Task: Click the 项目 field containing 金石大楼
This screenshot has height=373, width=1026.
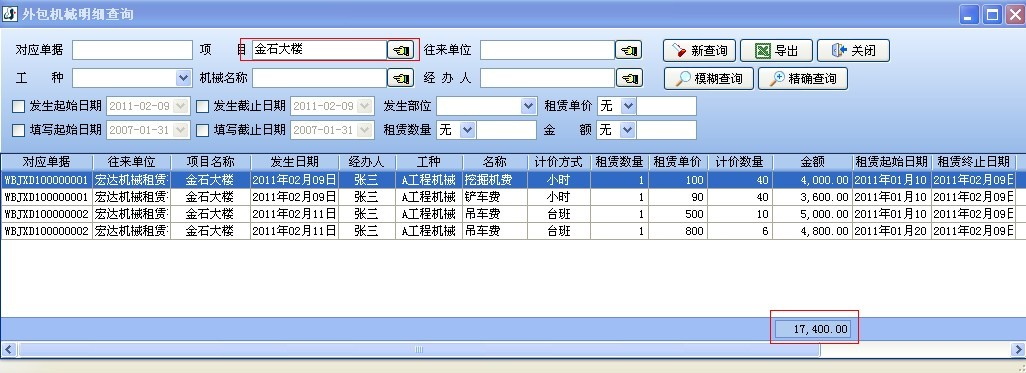Action: [x=319, y=50]
